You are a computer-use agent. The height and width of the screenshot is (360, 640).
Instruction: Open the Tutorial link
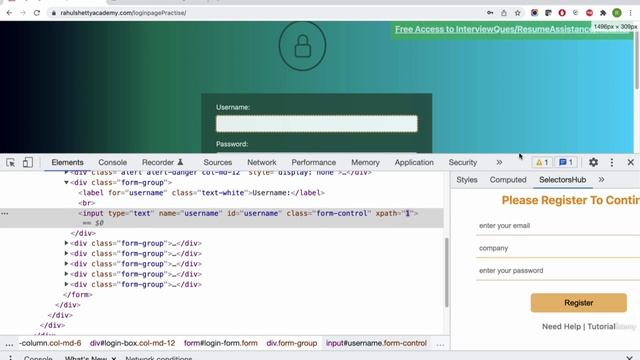coord(601,327)
